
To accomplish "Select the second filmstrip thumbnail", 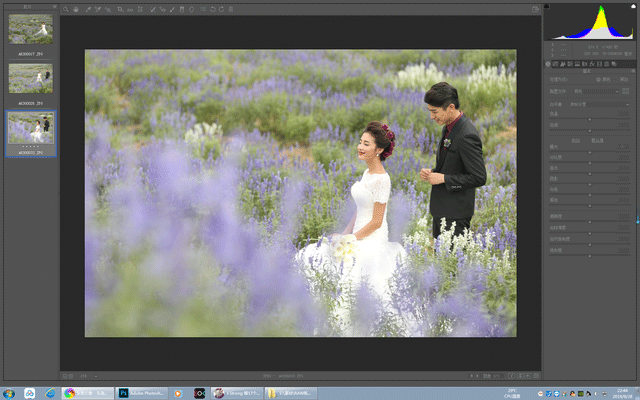I will (x=31, y=78).
